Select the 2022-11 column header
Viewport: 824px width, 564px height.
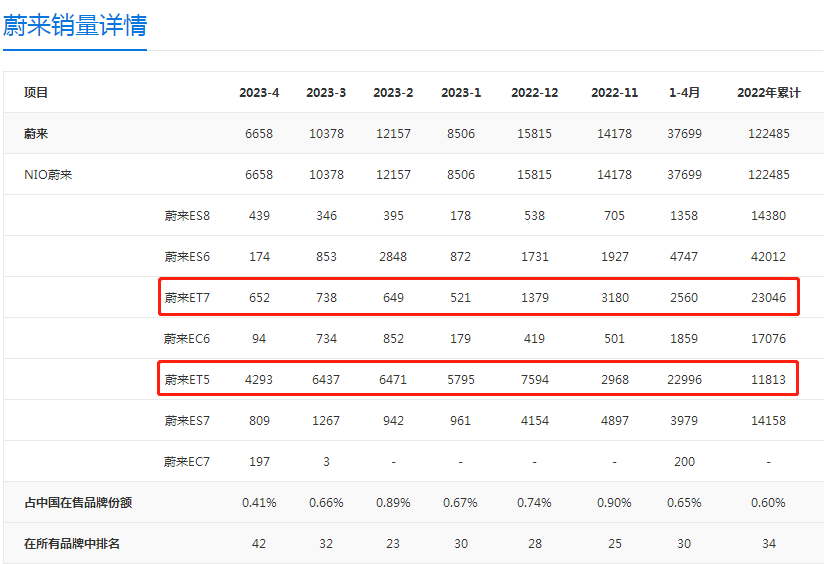click(x=614, y=93)
